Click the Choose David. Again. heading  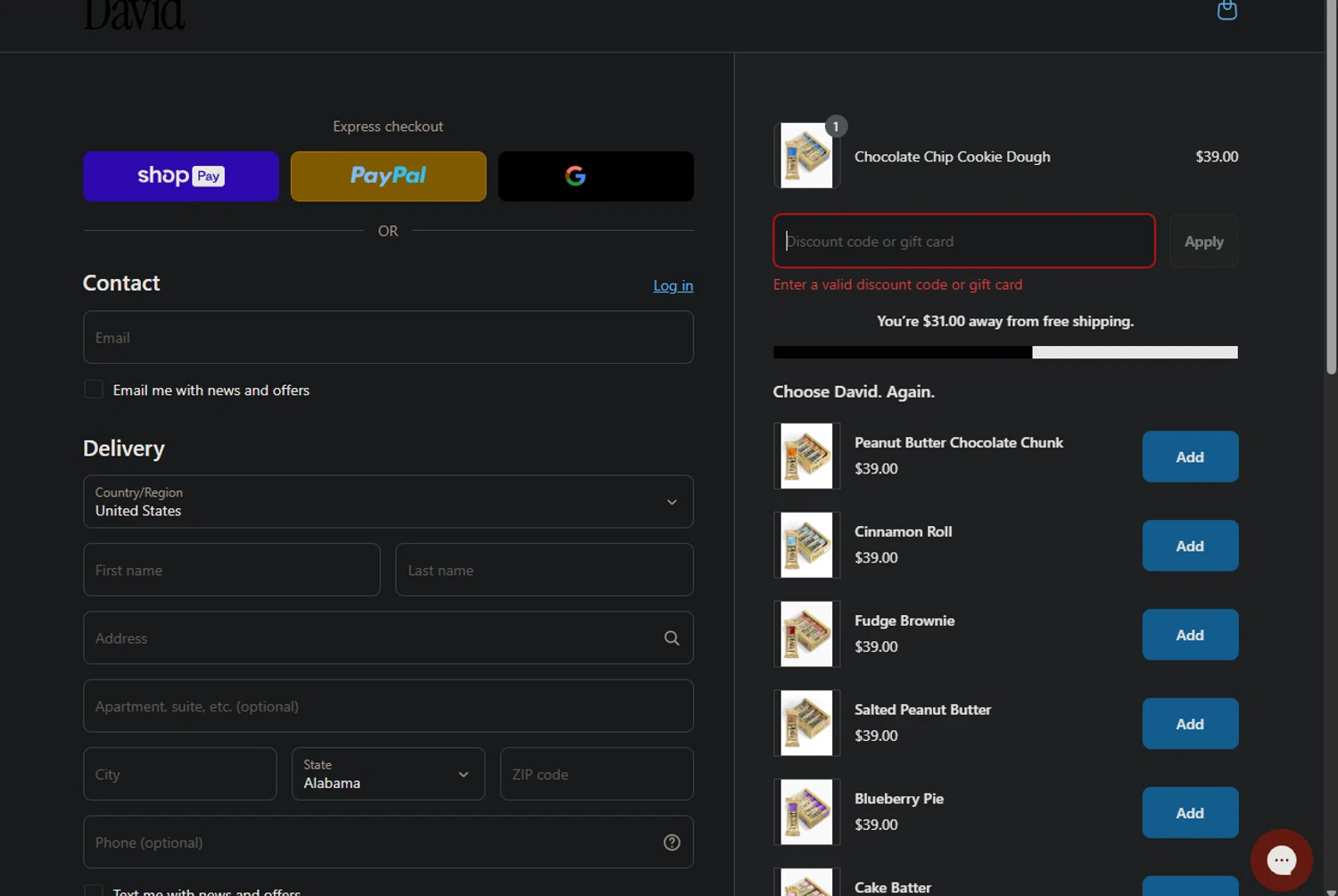point(854,392)
